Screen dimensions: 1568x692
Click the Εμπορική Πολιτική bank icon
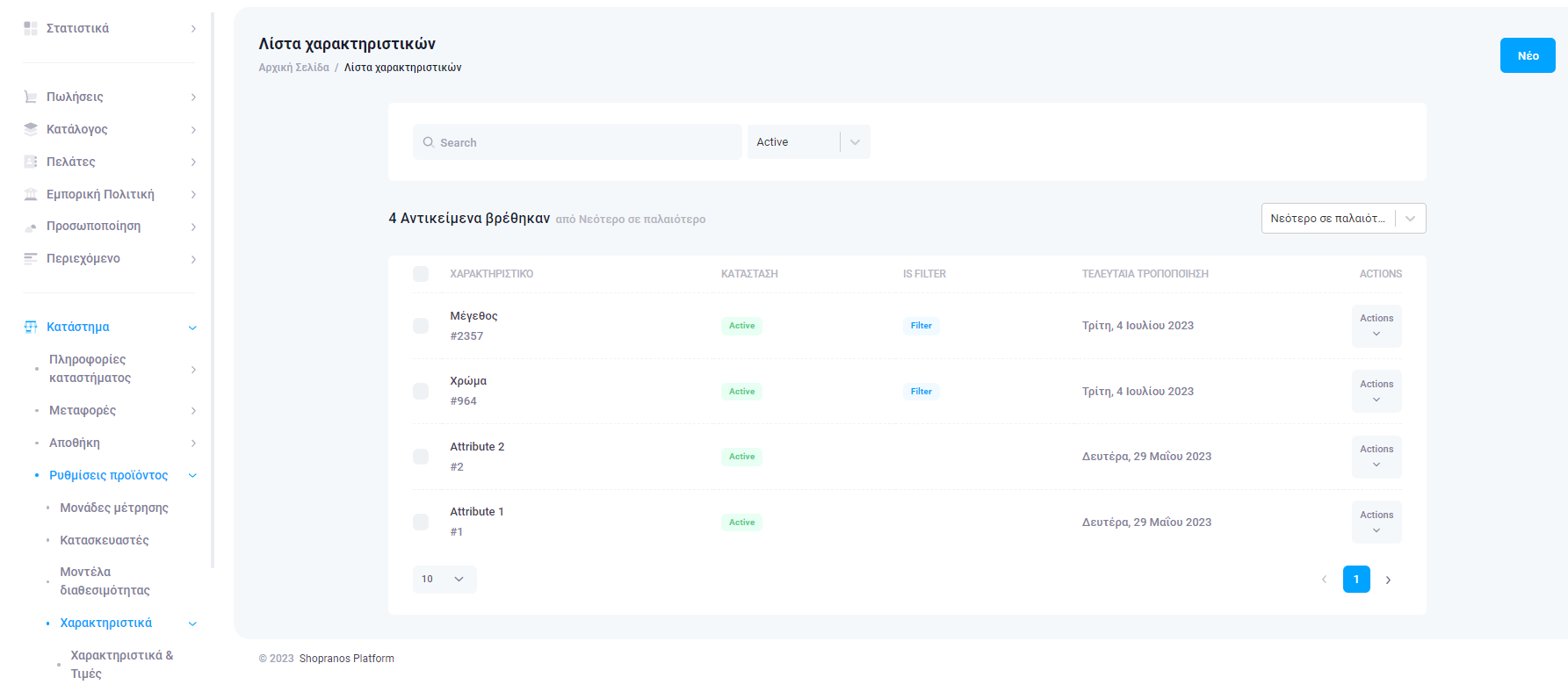[x=31, y=194]
